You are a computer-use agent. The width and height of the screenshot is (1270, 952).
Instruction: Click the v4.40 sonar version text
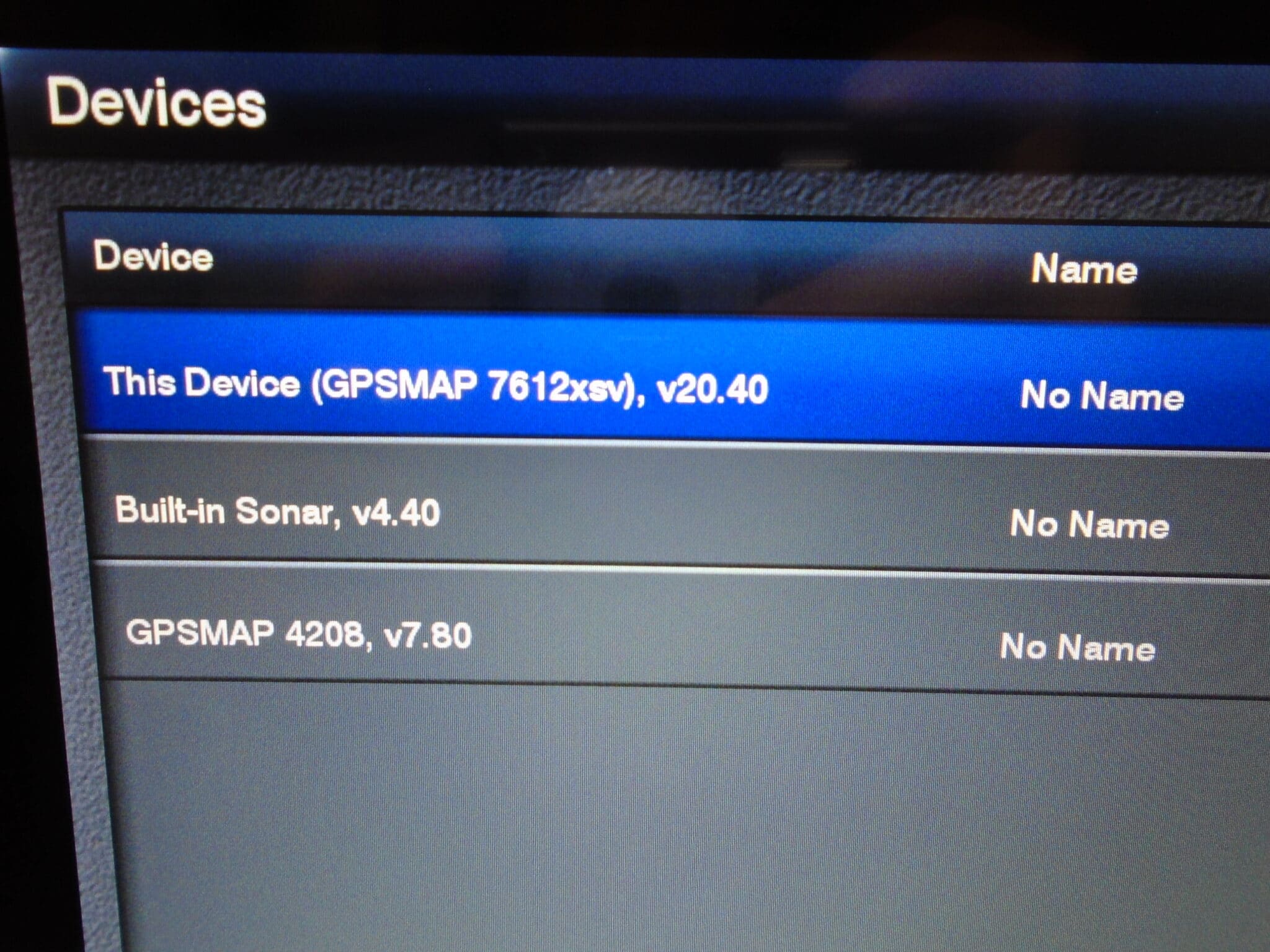tap(396, 513)
